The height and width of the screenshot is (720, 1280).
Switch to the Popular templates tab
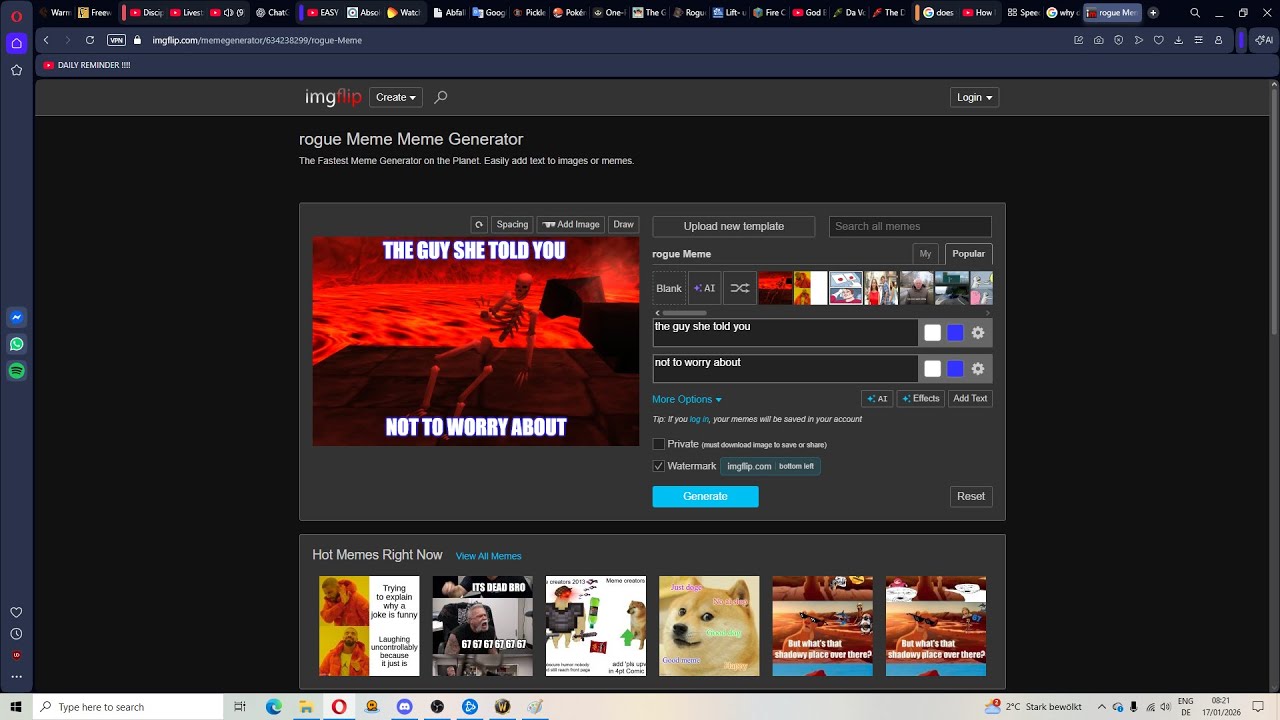click(x=968, y=254)
